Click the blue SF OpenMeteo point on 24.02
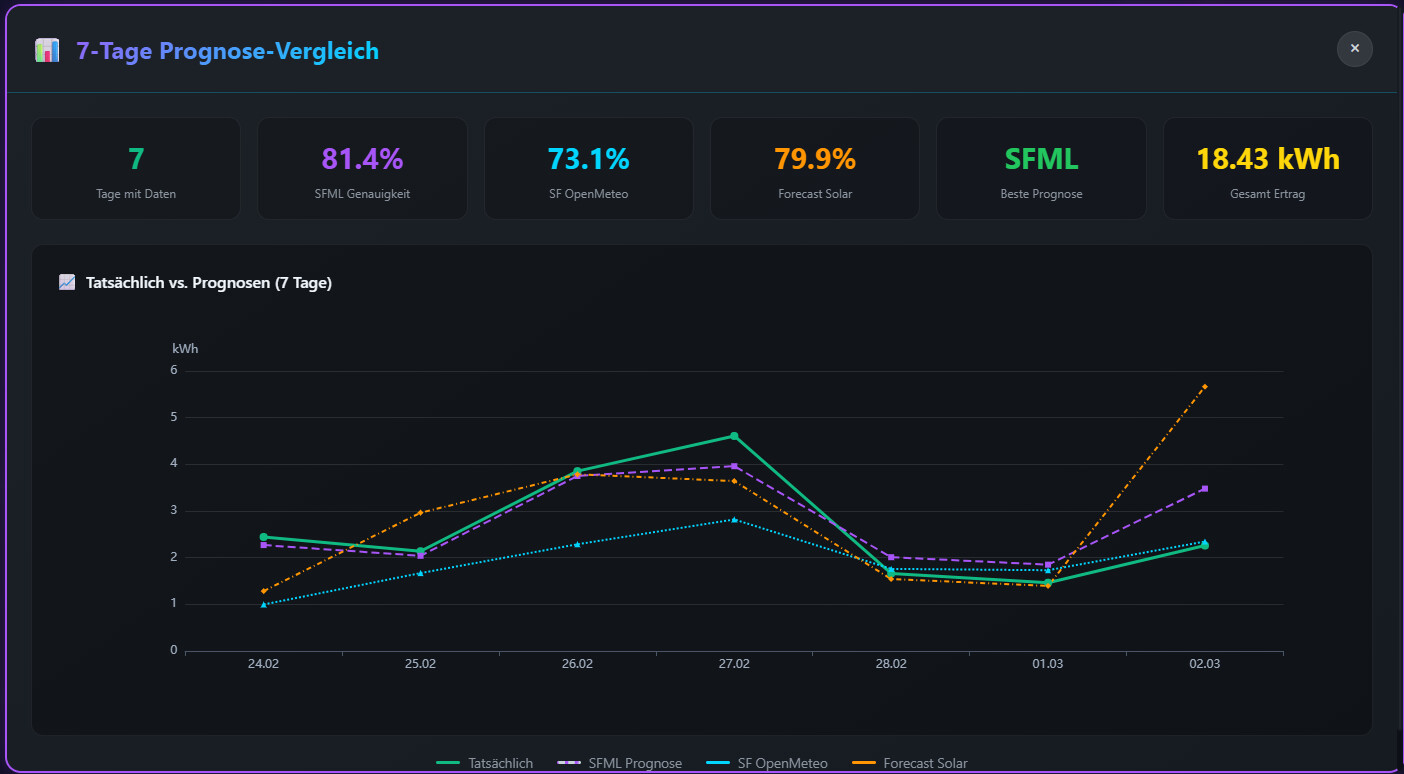Screen dimensions: 1404x774 264,604
